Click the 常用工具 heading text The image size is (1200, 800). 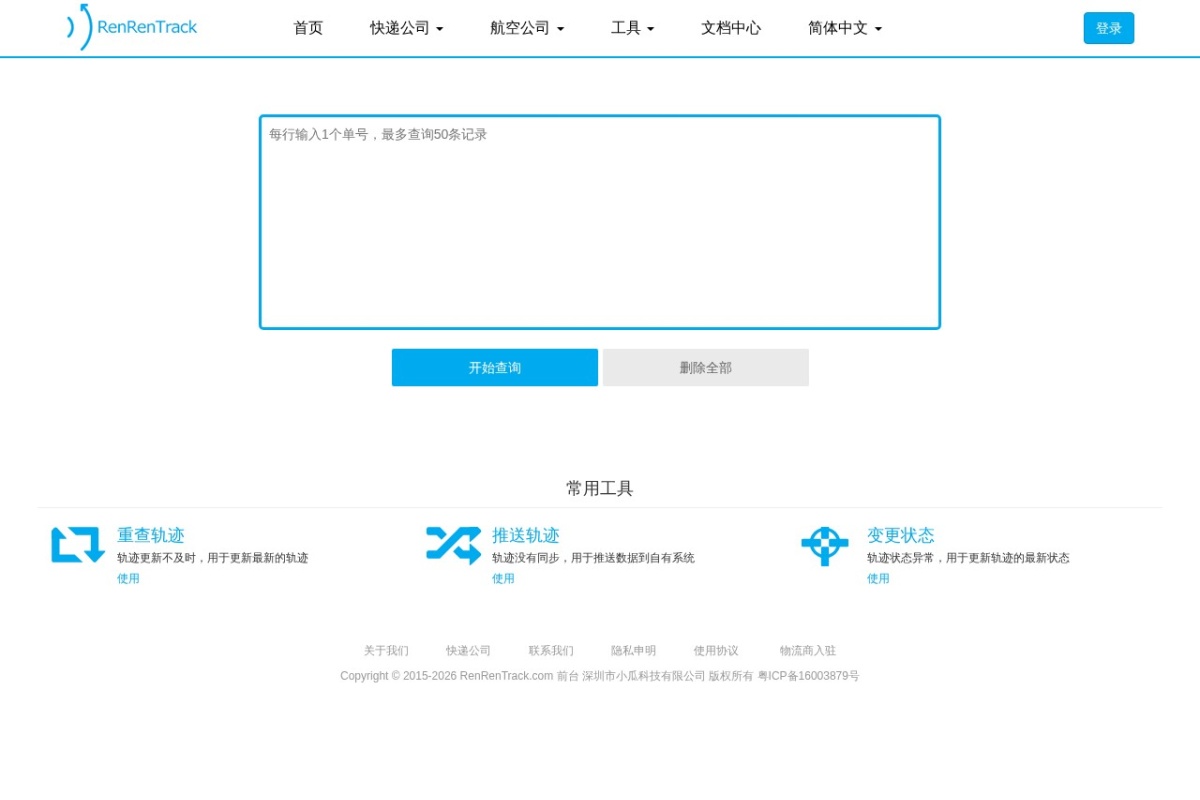[600, 488]
